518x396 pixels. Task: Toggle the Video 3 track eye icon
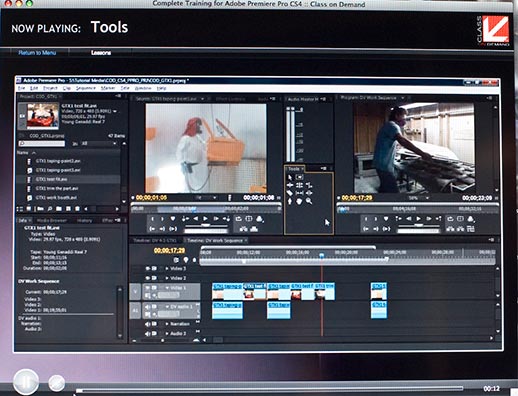coord(148,268)
